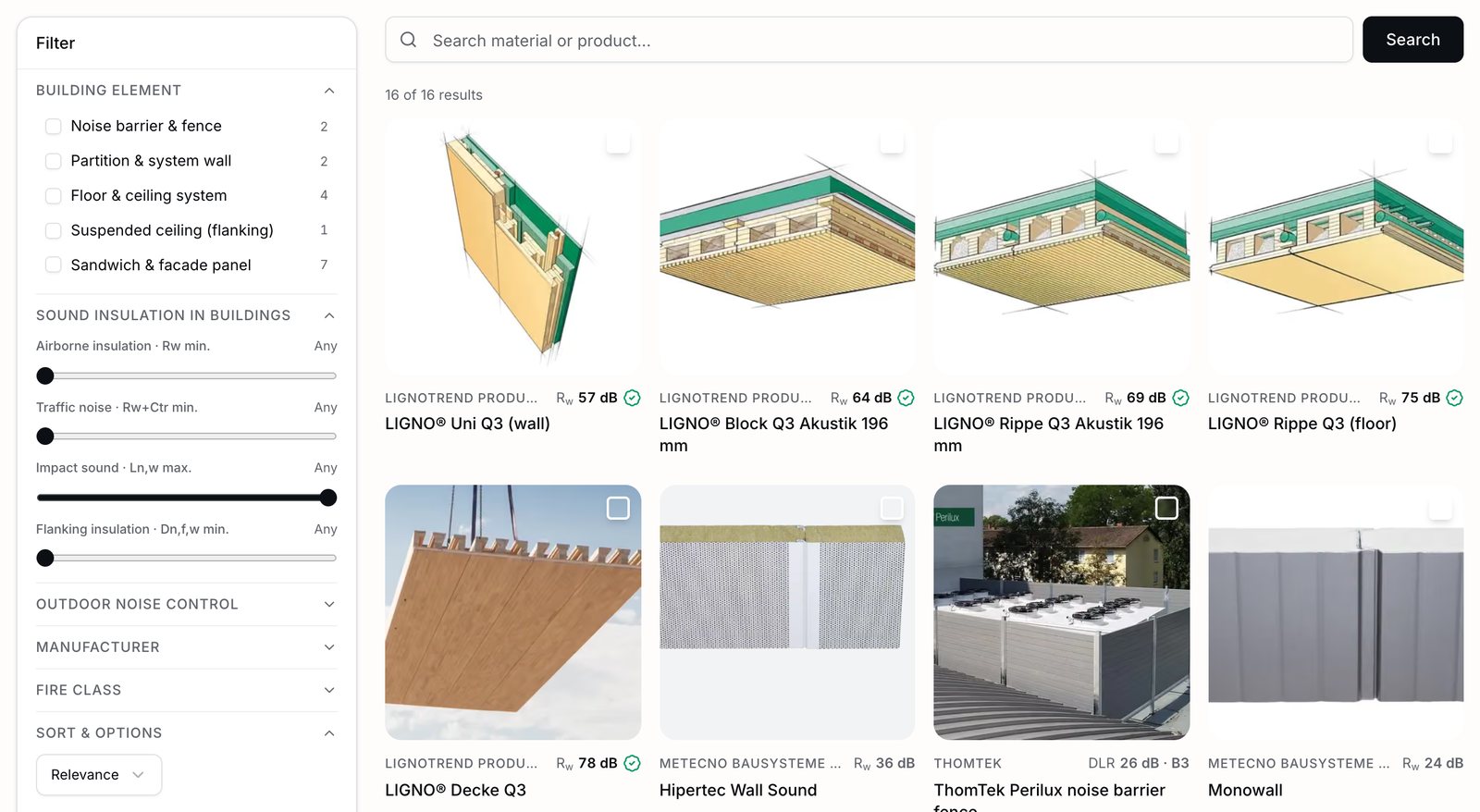Click the 'Rw 36 dB' value
The image size is (1480, 812).
click(884, 763)
